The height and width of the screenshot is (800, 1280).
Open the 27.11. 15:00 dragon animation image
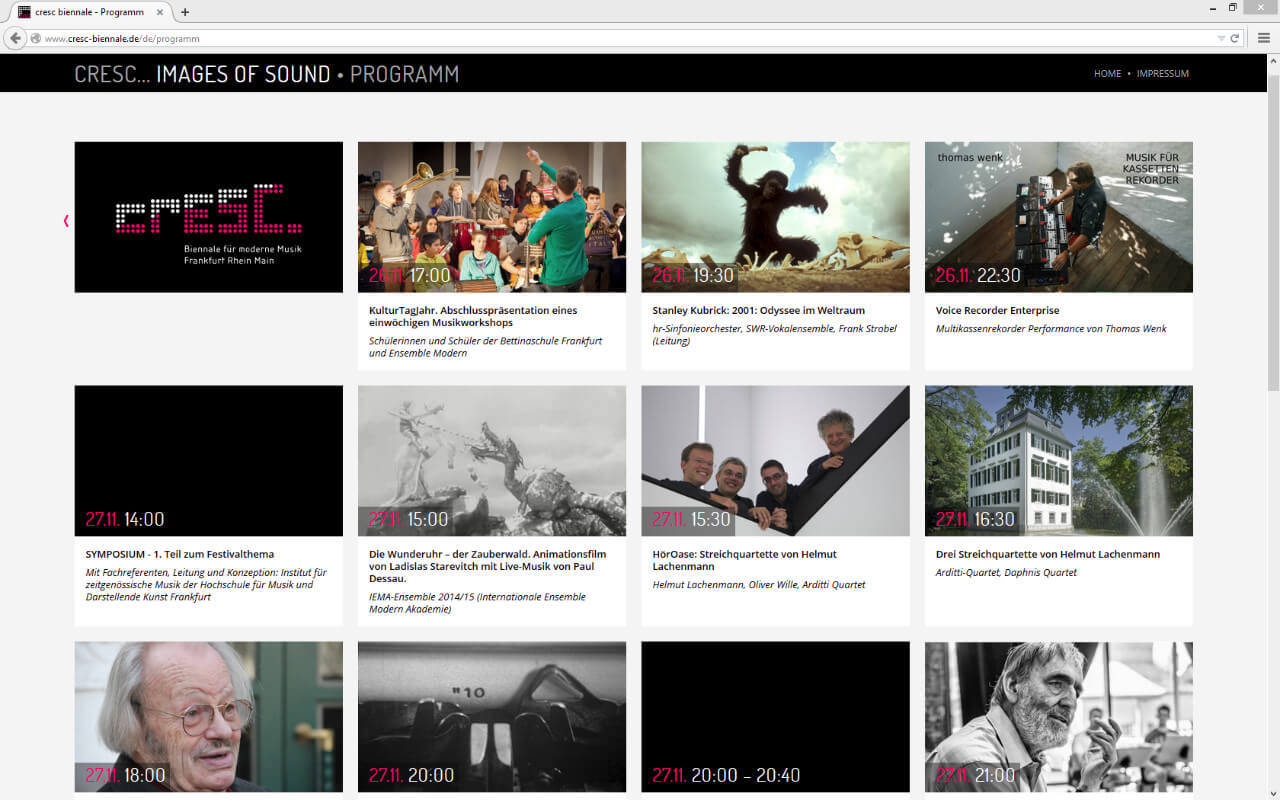click(x=492, y=461)
